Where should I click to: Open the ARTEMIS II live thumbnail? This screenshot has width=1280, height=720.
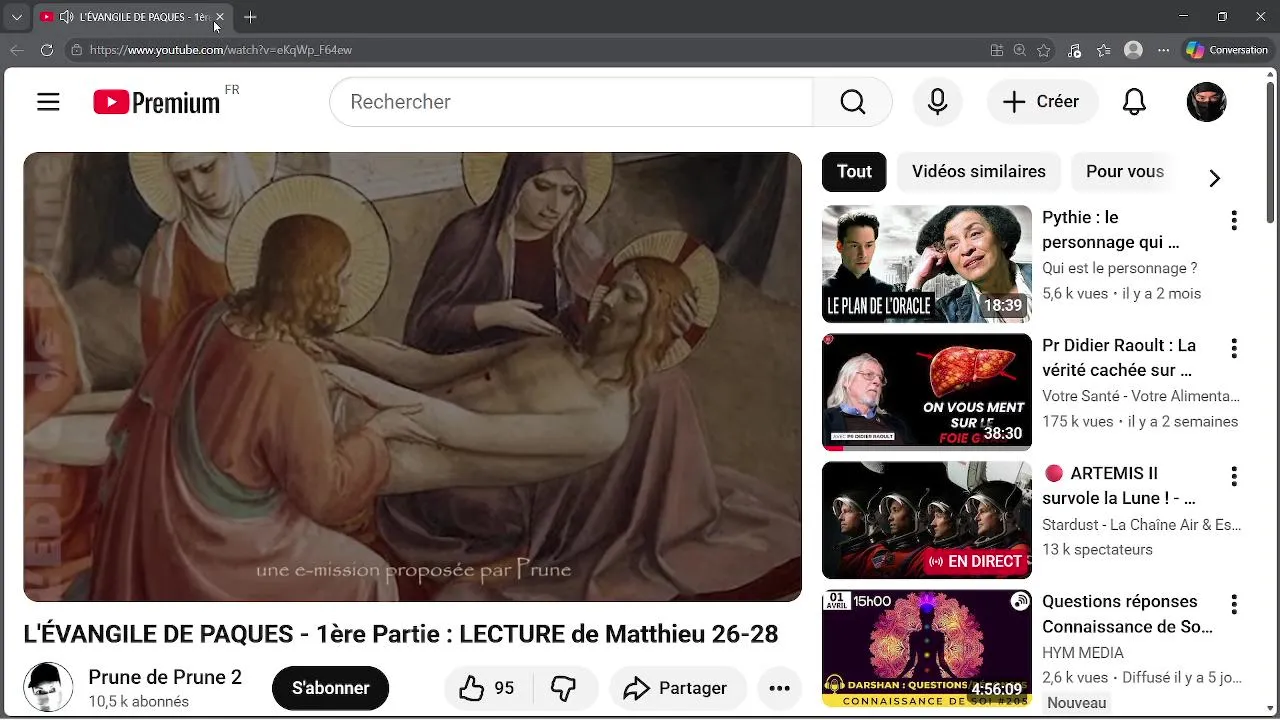[x=927, y=520]
